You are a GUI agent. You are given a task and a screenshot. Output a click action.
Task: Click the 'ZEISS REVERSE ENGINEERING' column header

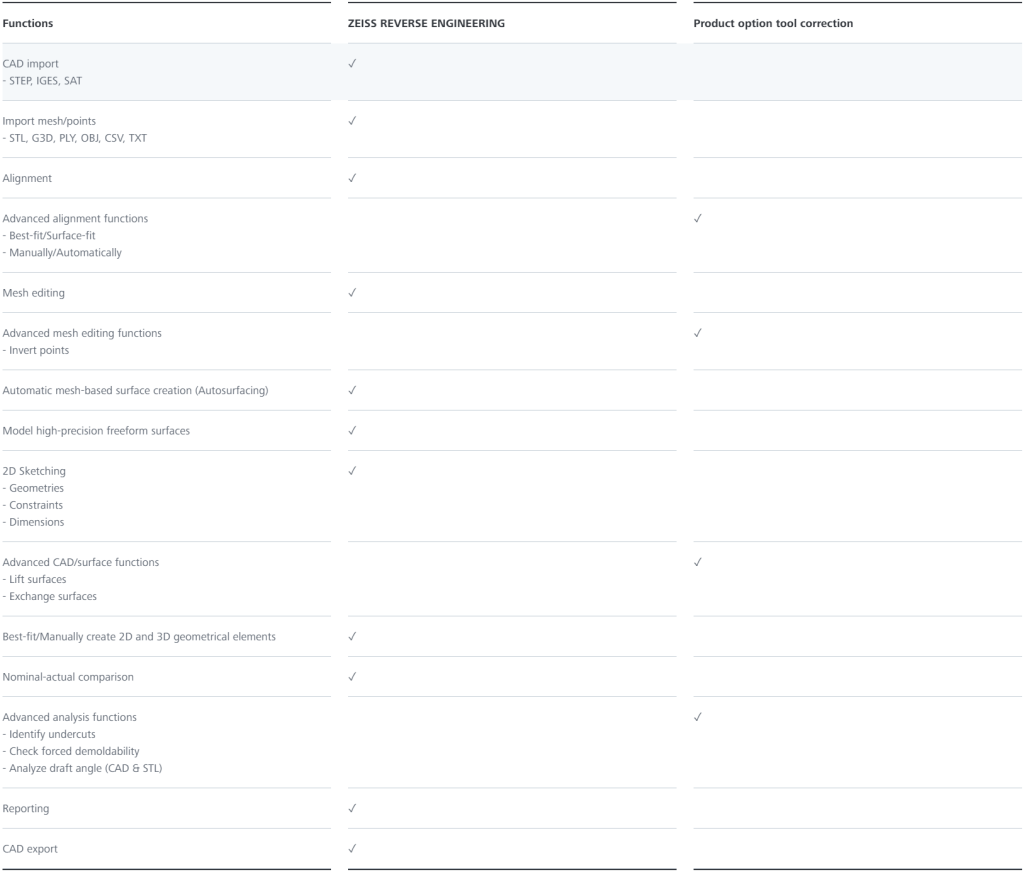tap(426, 23)
